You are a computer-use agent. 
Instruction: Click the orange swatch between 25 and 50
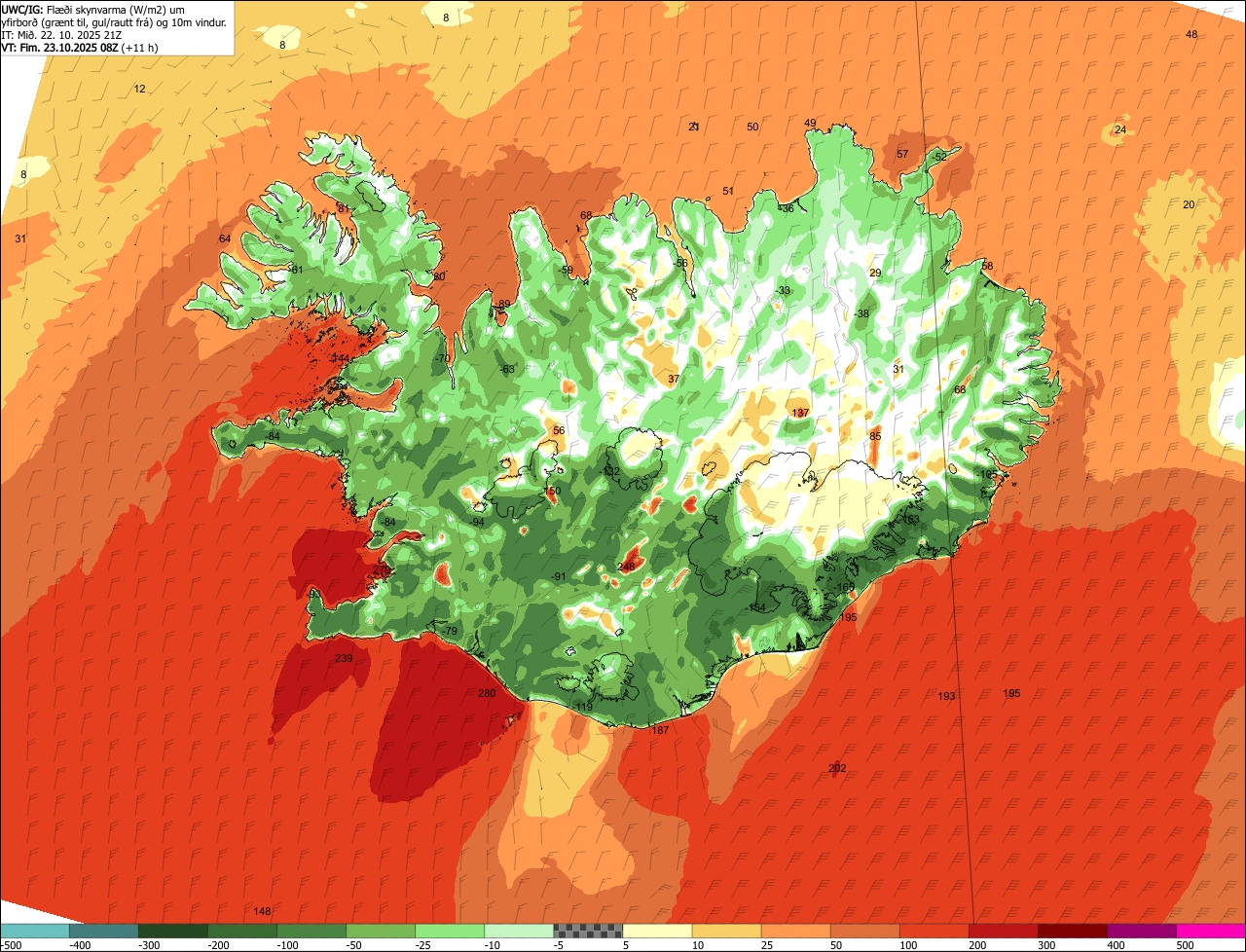coord(796,931)
